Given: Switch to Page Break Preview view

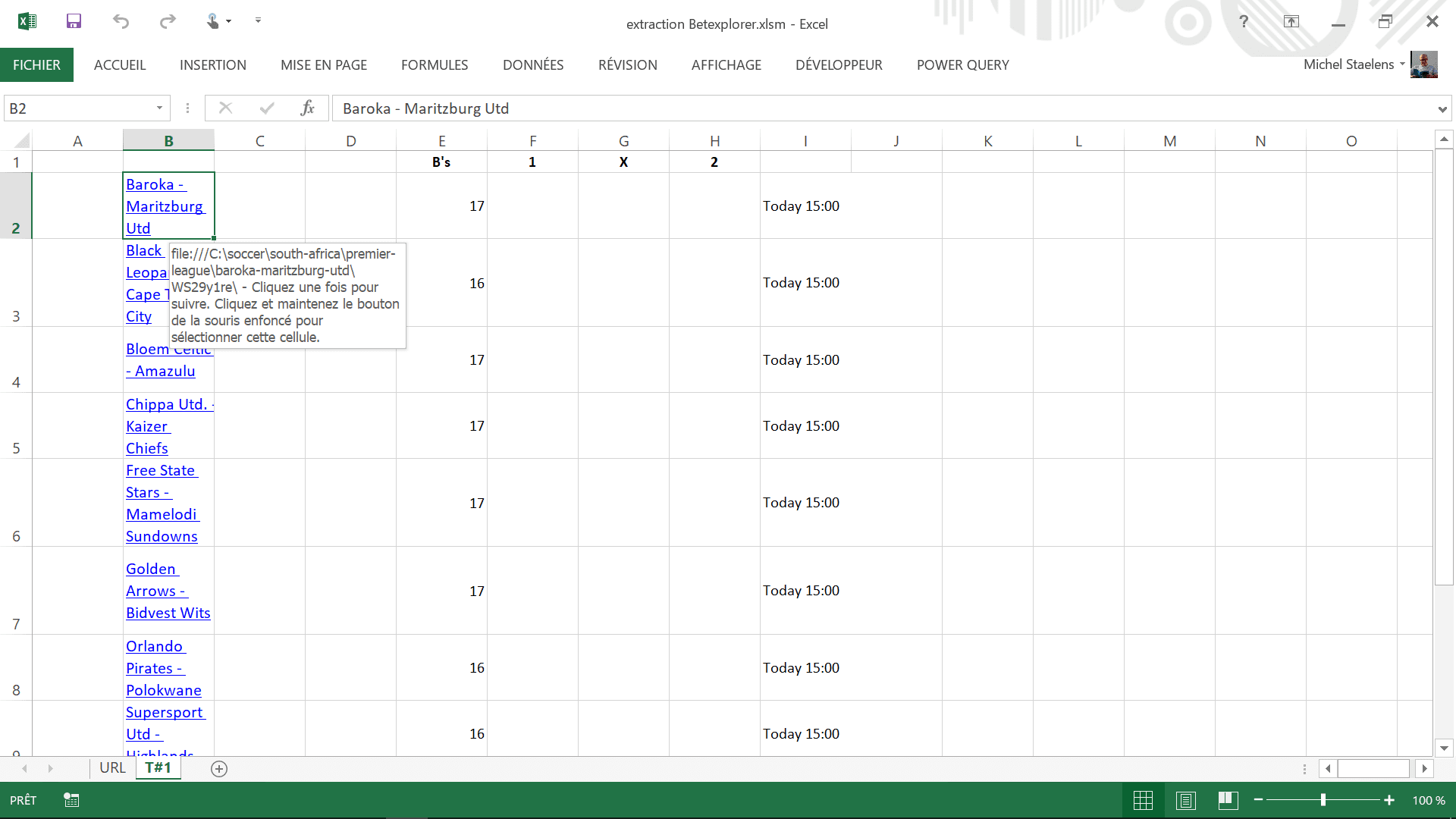Looking at the screenshot, I should [x=1228, y=800].
